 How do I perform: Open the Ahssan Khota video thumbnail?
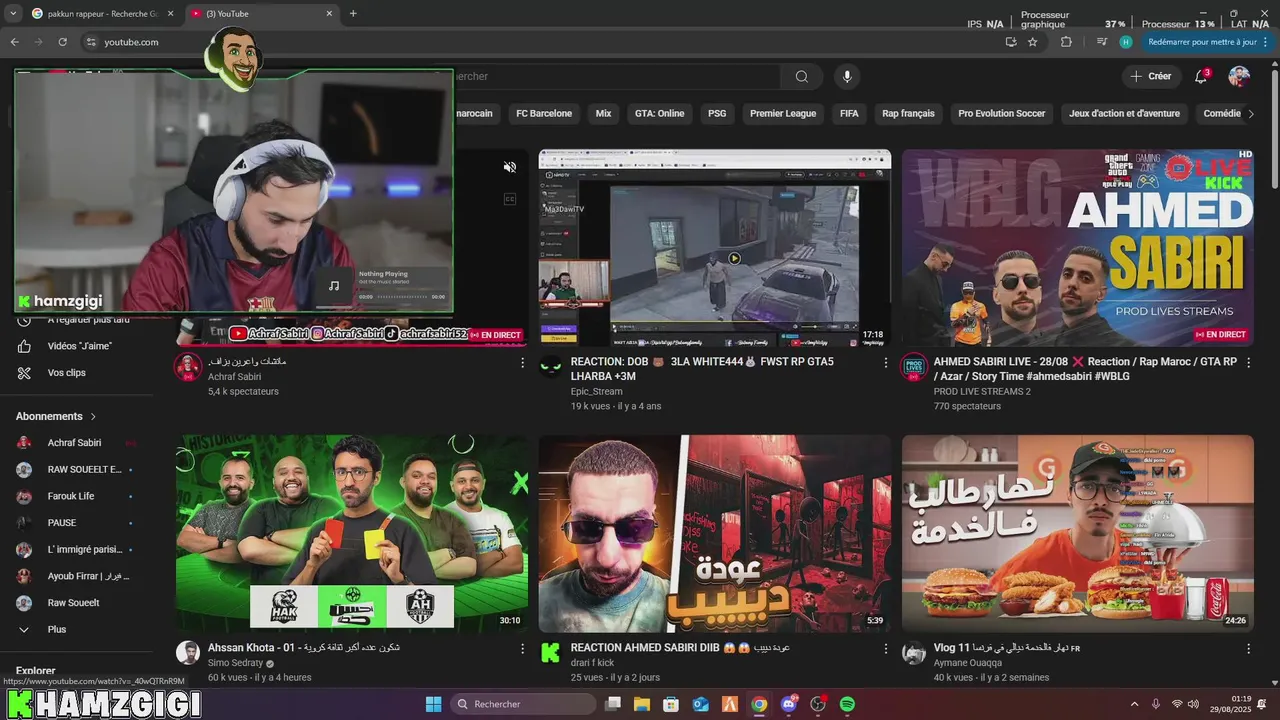pos(352,533)
